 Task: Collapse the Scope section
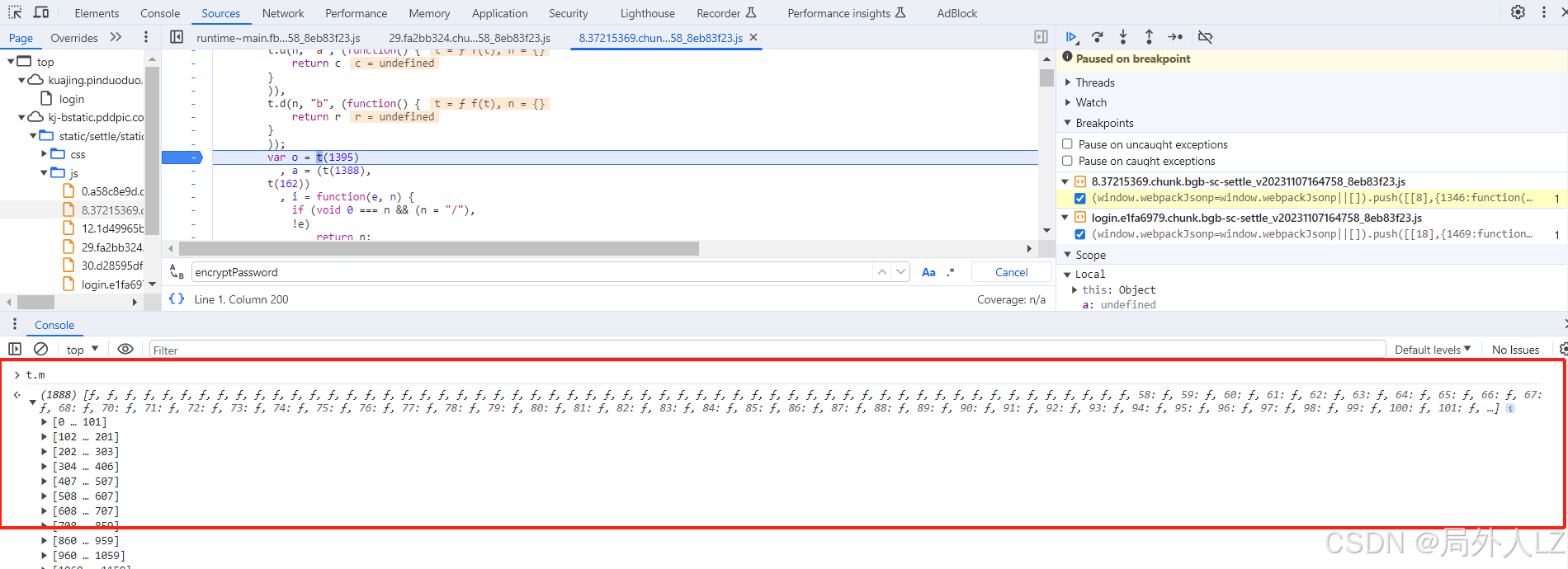coord(1068,255)
